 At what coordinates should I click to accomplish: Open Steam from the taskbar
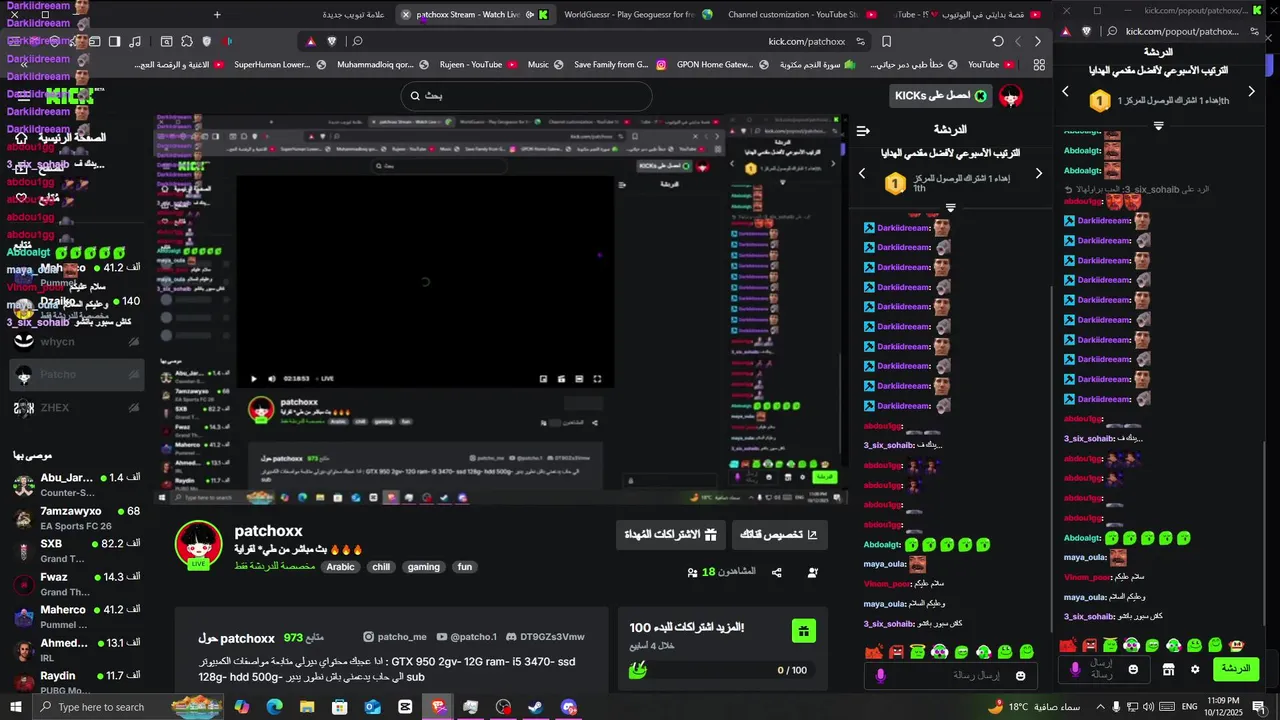click(536, 707)
